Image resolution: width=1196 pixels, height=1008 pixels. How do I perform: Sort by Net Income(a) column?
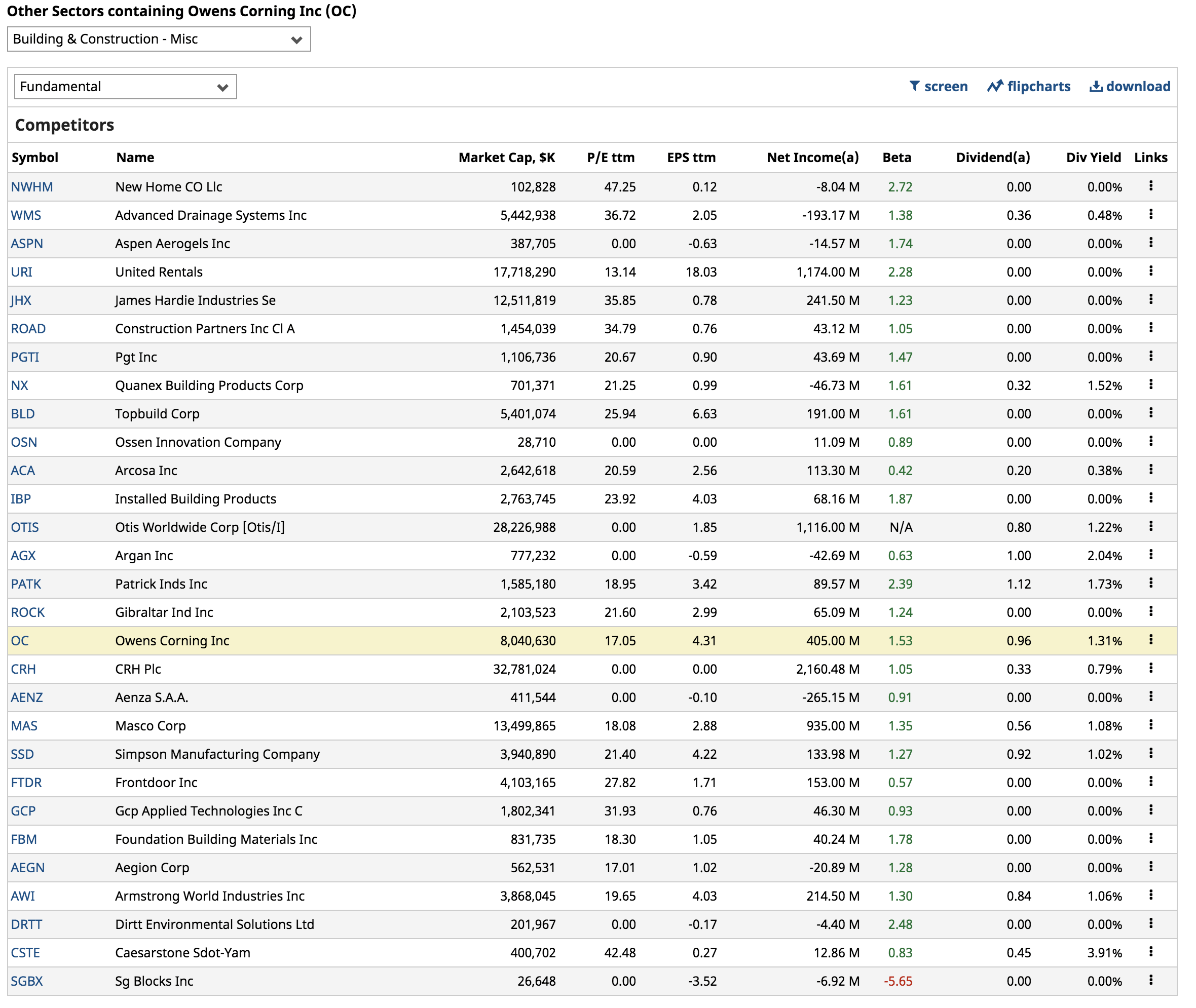(x=812, y=157)
